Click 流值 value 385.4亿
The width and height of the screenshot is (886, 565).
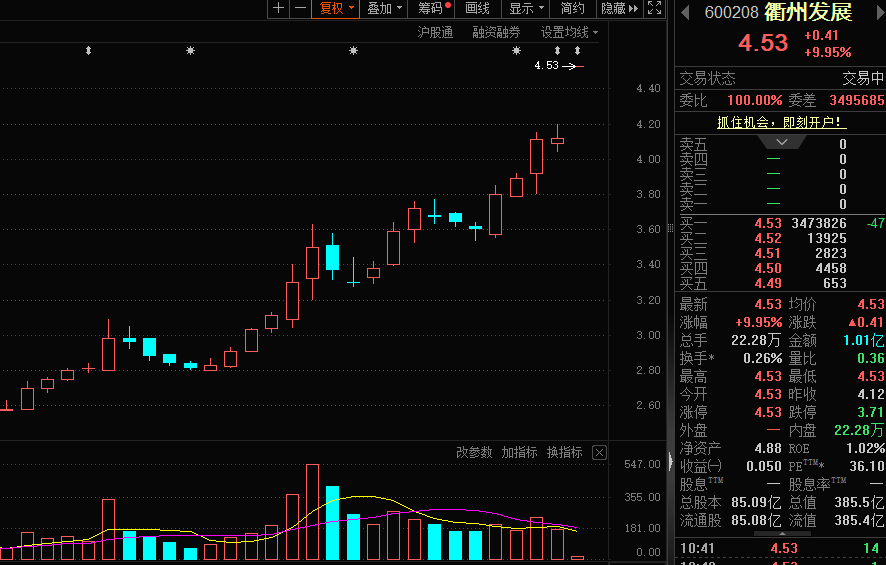859,520
